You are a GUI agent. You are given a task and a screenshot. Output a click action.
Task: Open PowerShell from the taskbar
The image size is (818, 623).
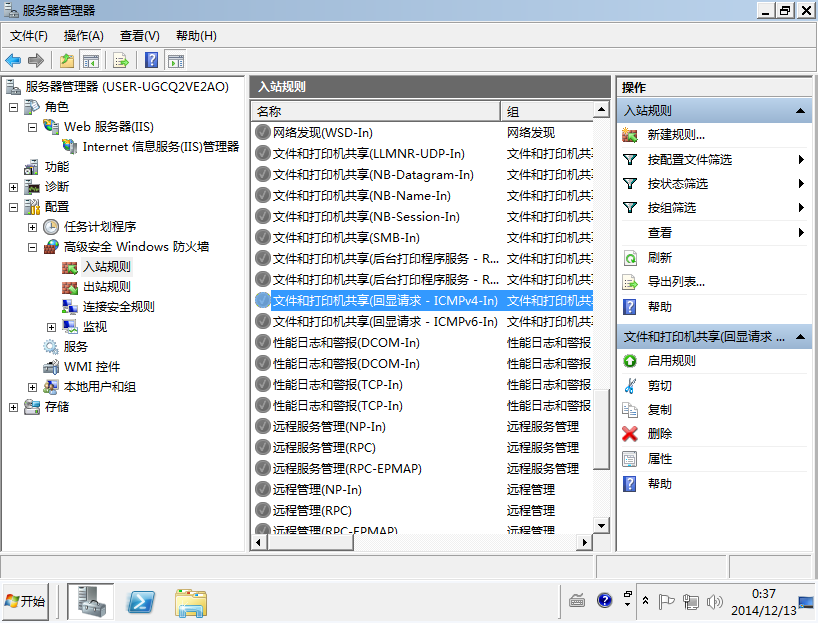141,602
